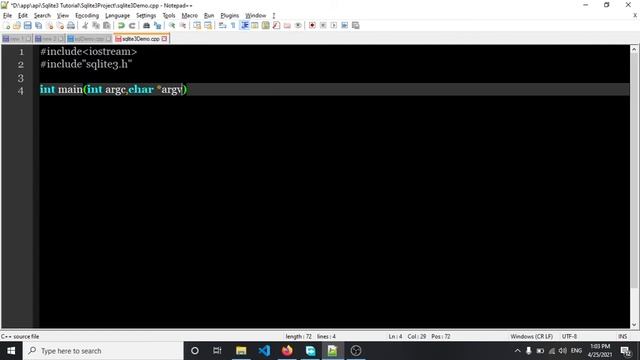Click the #include<iostream> line

89,52
